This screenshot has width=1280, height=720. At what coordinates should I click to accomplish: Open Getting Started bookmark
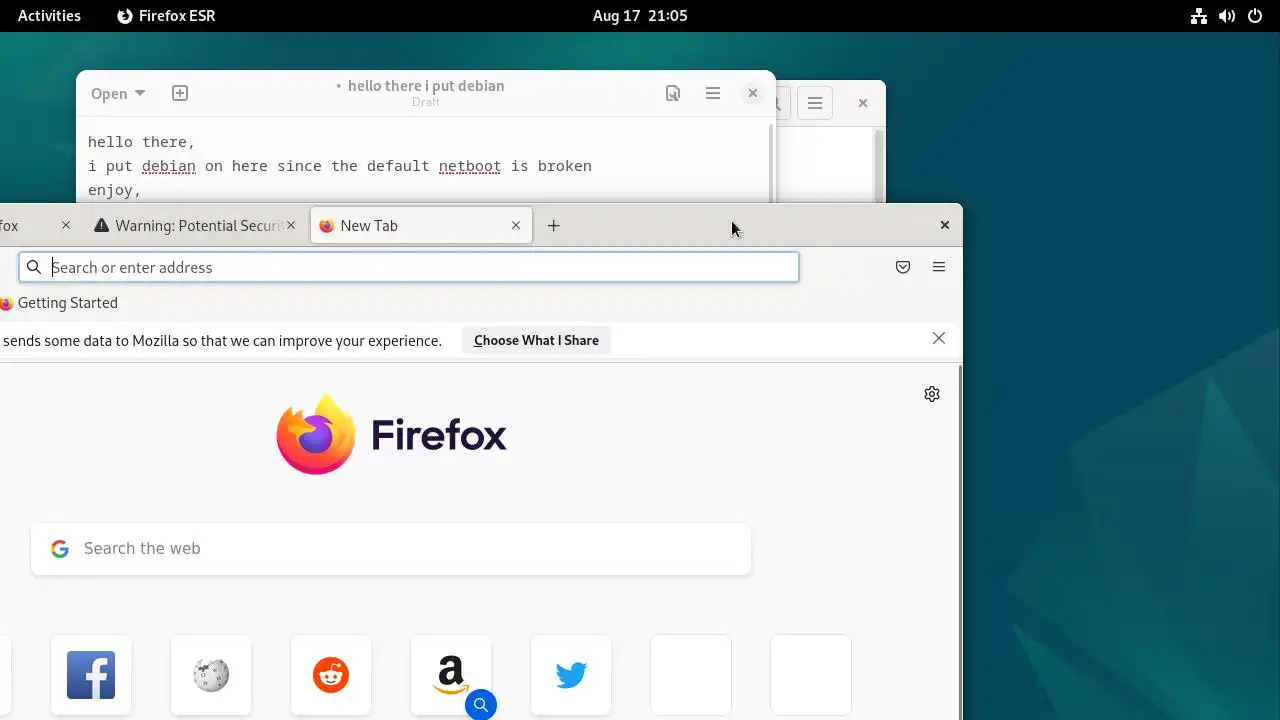point(59,303)
